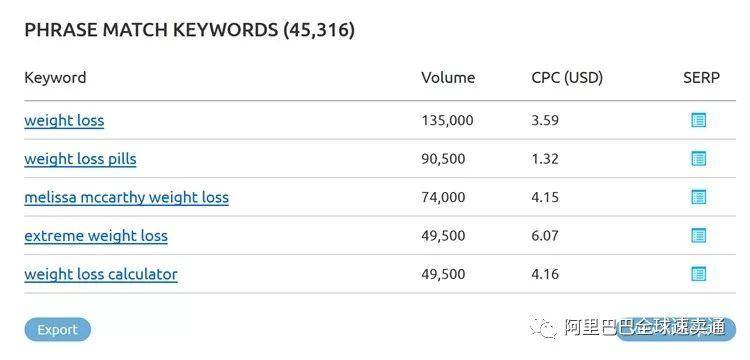Open SERP snapshot for 'weight loss'
This screenshot has width=750, height=360.
pos(698,120)
